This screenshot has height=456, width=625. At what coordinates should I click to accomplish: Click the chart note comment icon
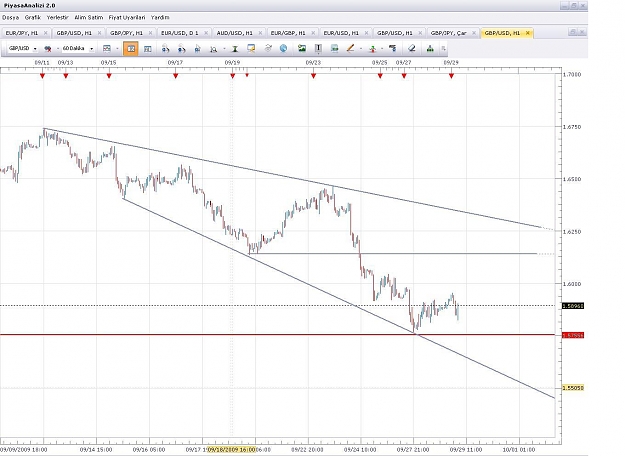(x=251, y=49)
